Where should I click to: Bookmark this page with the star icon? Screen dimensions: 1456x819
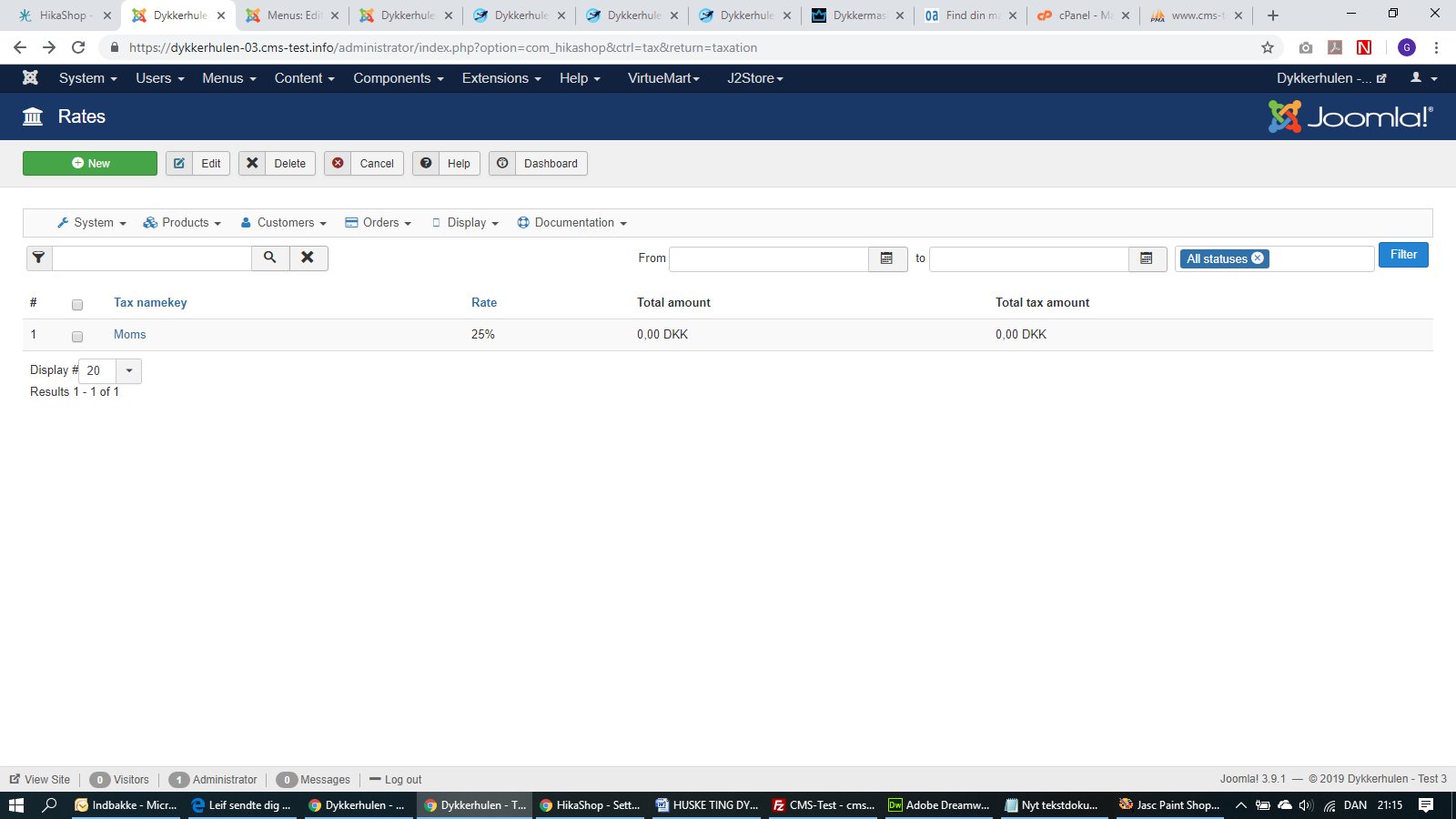pos(1268,47)
